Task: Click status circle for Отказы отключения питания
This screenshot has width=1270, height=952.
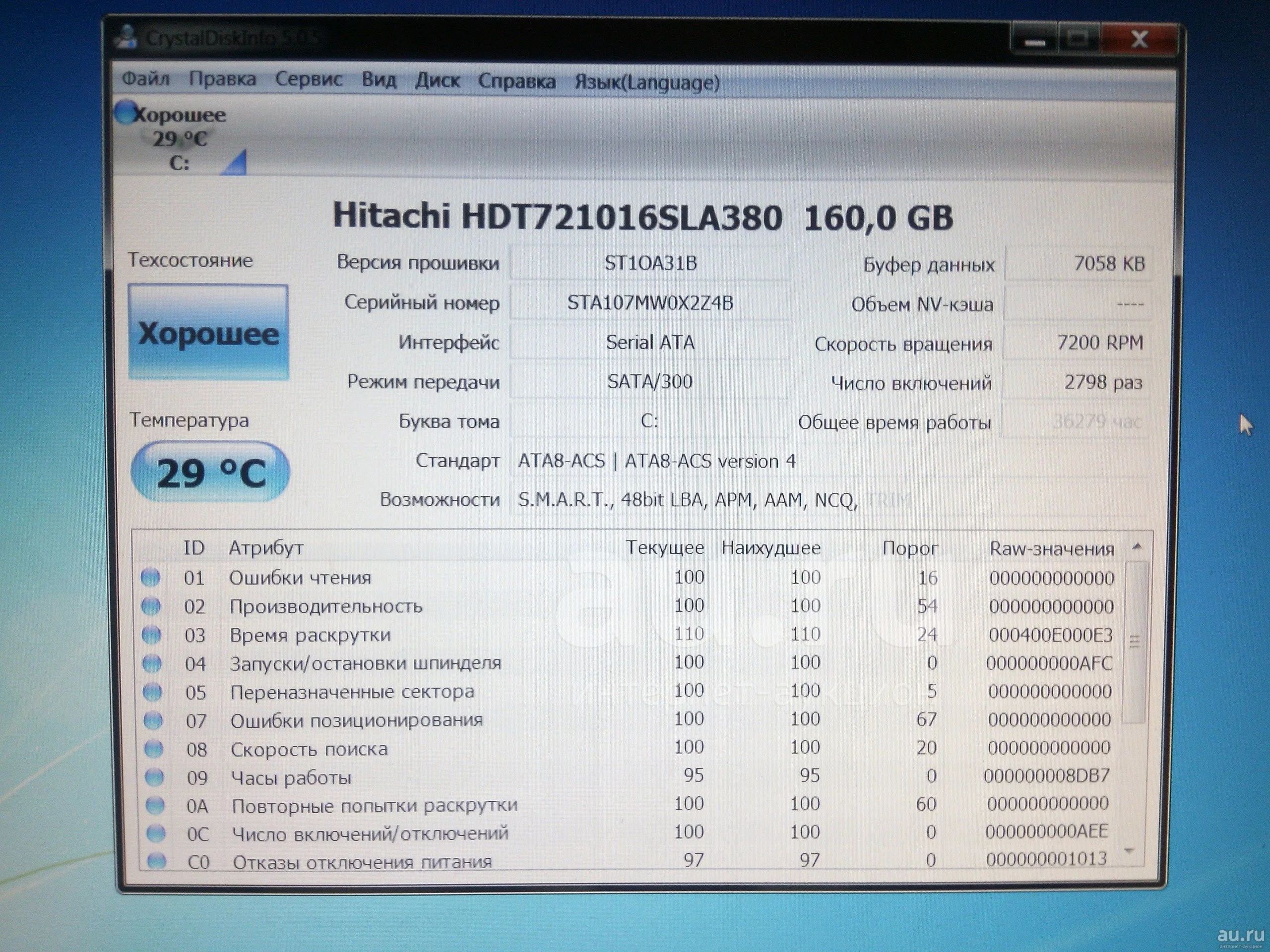Action: (x=156, y=860)
